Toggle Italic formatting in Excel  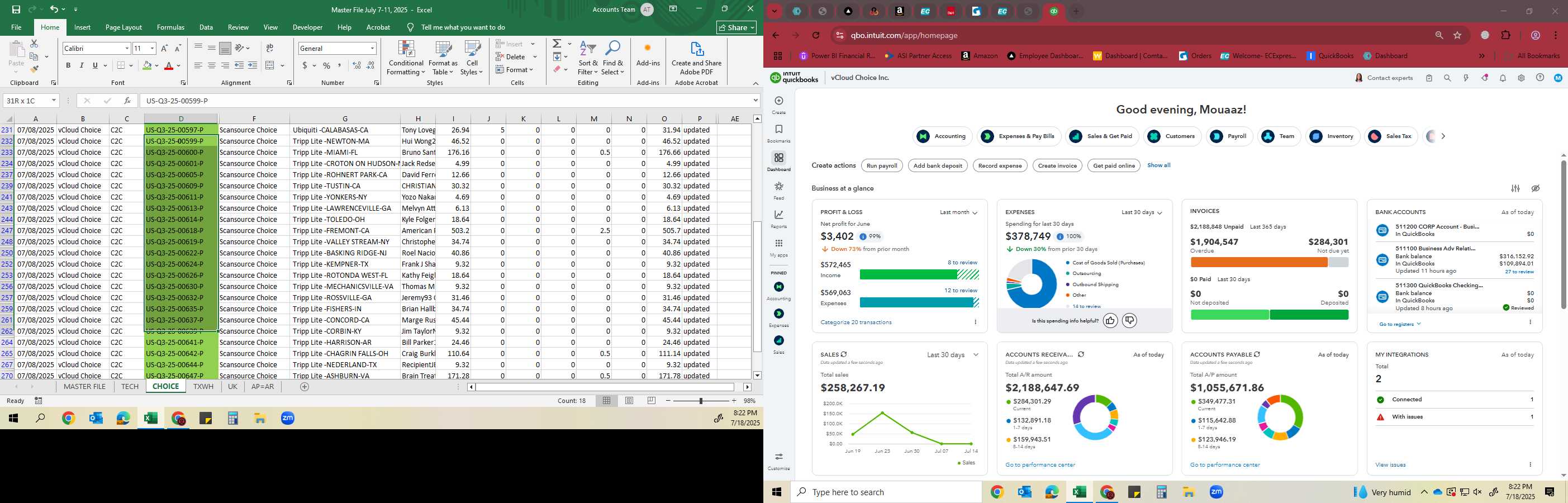pyautogui.click(x=82, y=65)
